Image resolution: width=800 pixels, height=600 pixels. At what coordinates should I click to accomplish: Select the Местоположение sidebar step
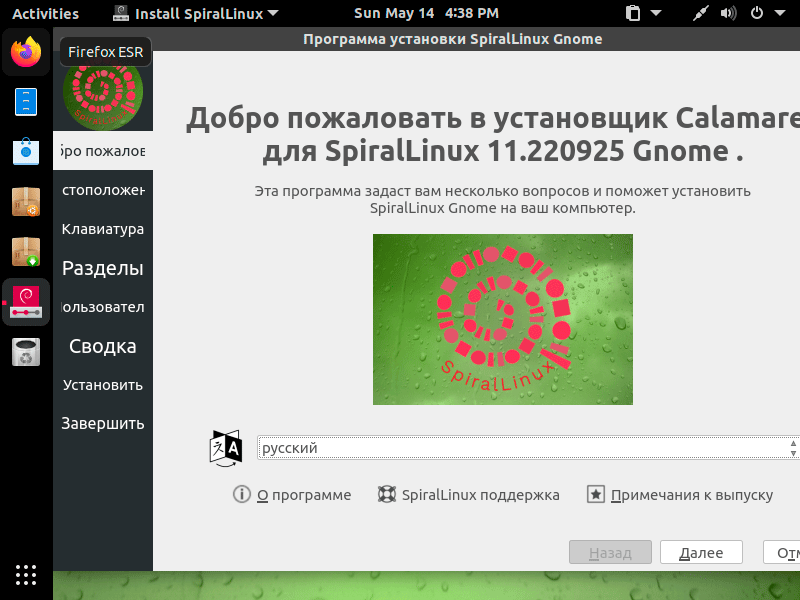click(x=103, y=190)
